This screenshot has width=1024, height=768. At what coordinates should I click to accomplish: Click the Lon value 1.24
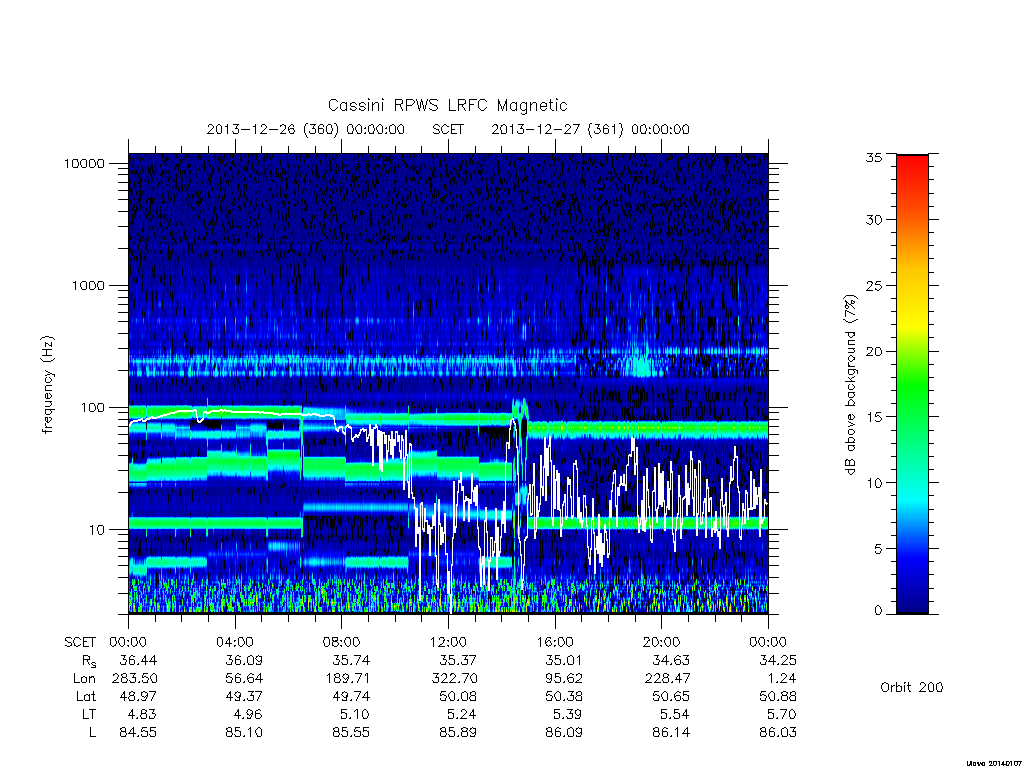(782, 679)
